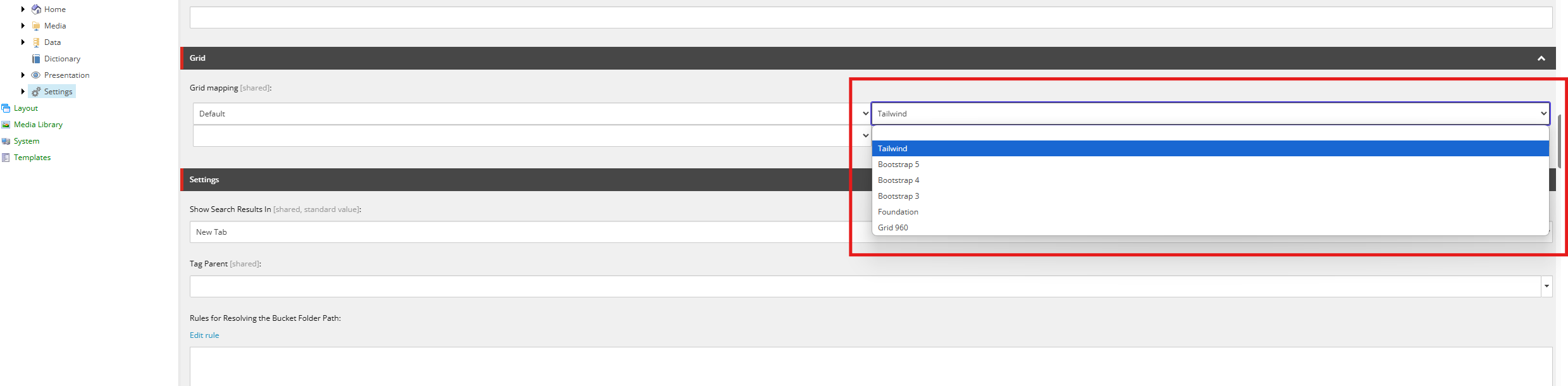
Task: Click the Presentation item icon
Action: (x=36, y=75)
